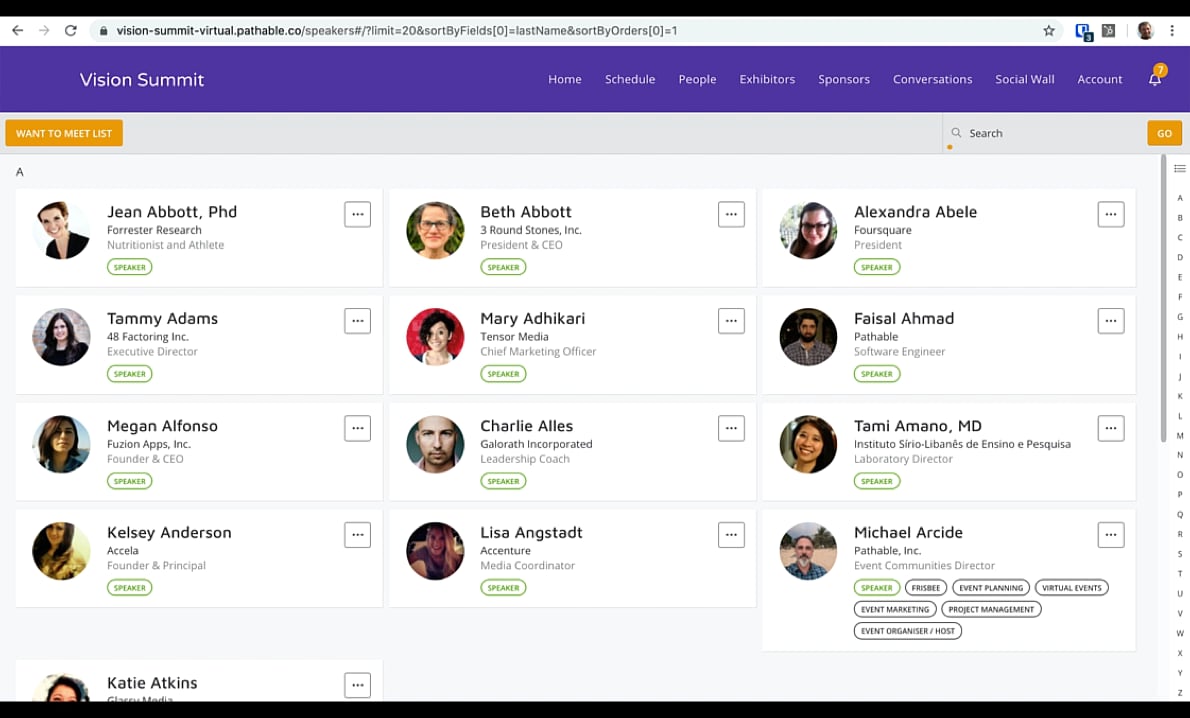Open Faisal Ahmad's profile photo

click(808, 337)
